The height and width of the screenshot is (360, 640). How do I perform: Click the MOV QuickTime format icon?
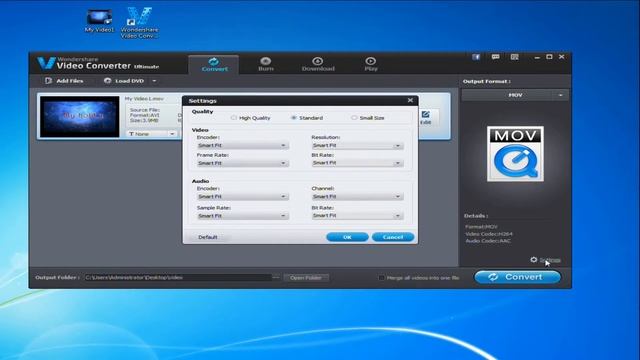tap(515, 154)
